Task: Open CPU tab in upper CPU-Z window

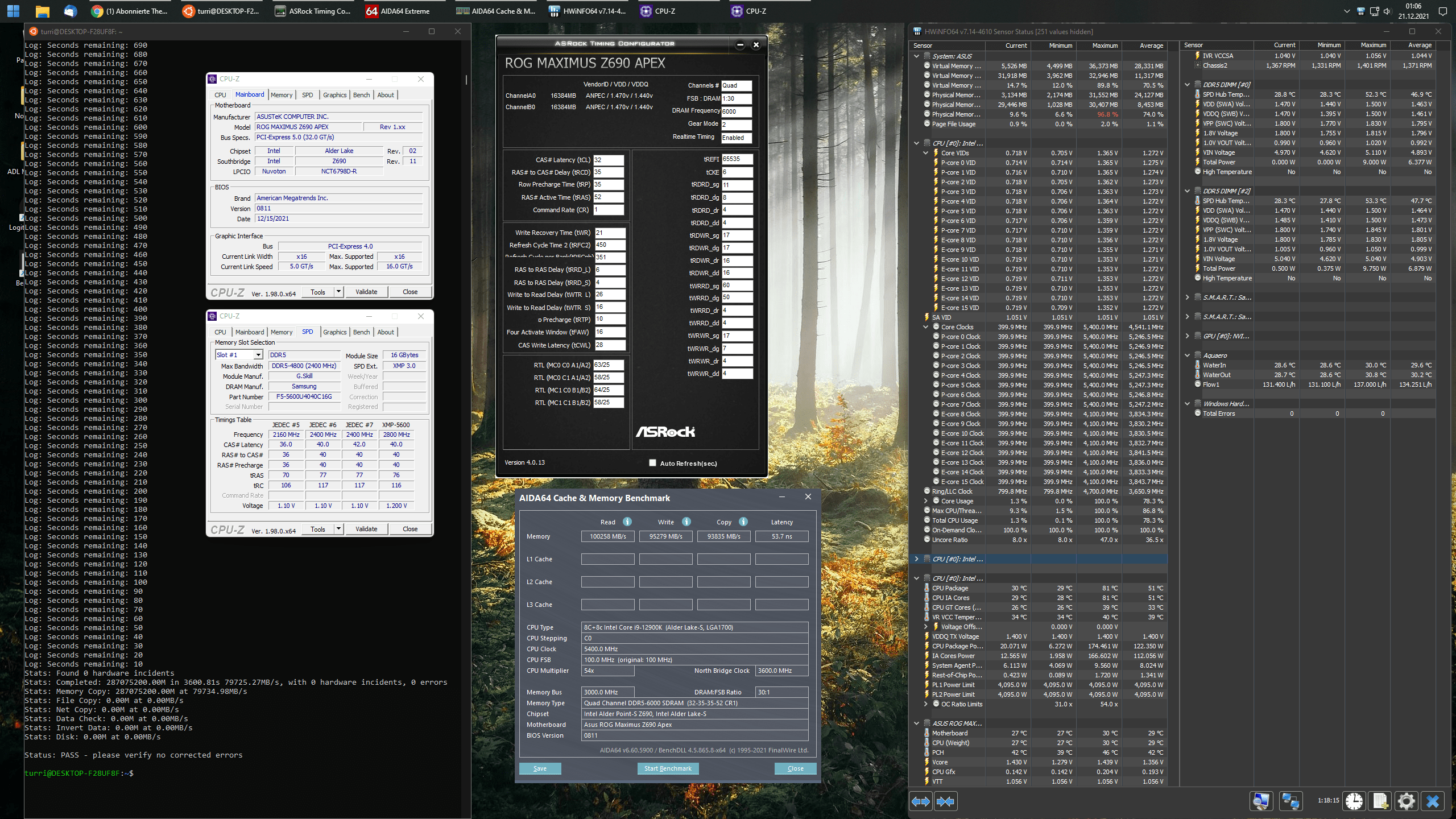Action: [x=220, y=95]
